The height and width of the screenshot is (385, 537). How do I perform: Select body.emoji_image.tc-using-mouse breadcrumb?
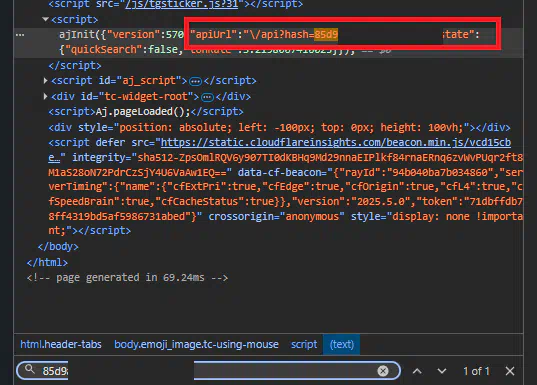pyautogui.click(x=196, y=344)
